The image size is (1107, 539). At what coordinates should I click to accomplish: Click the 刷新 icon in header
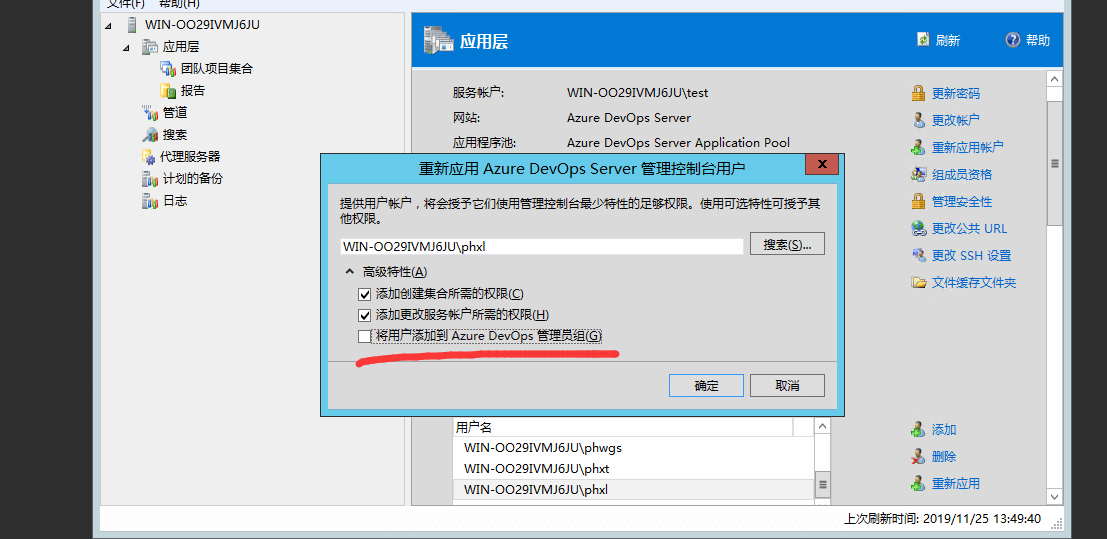[923, 40]
